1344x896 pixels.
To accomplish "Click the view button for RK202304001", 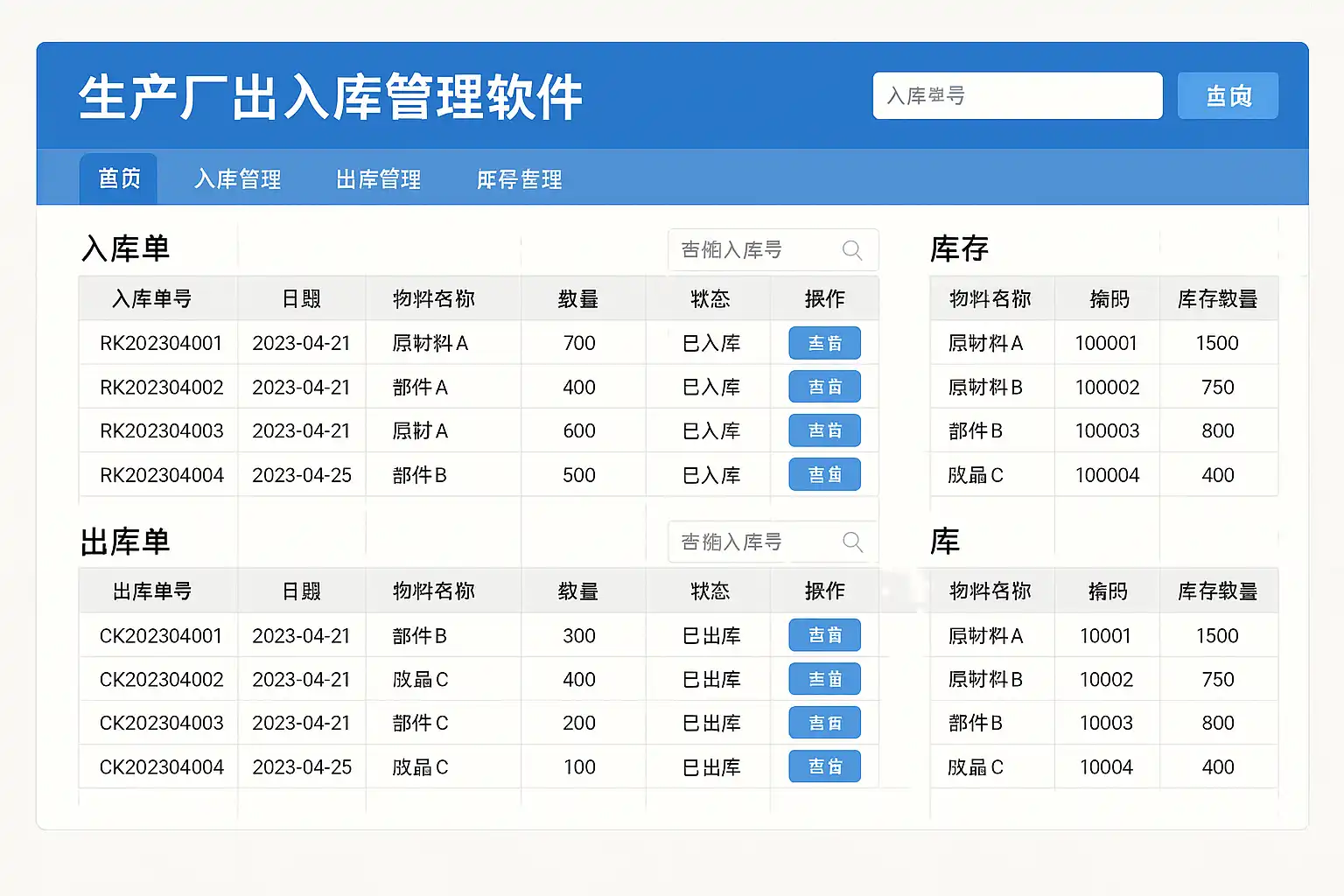I will (x=824, y=343).
